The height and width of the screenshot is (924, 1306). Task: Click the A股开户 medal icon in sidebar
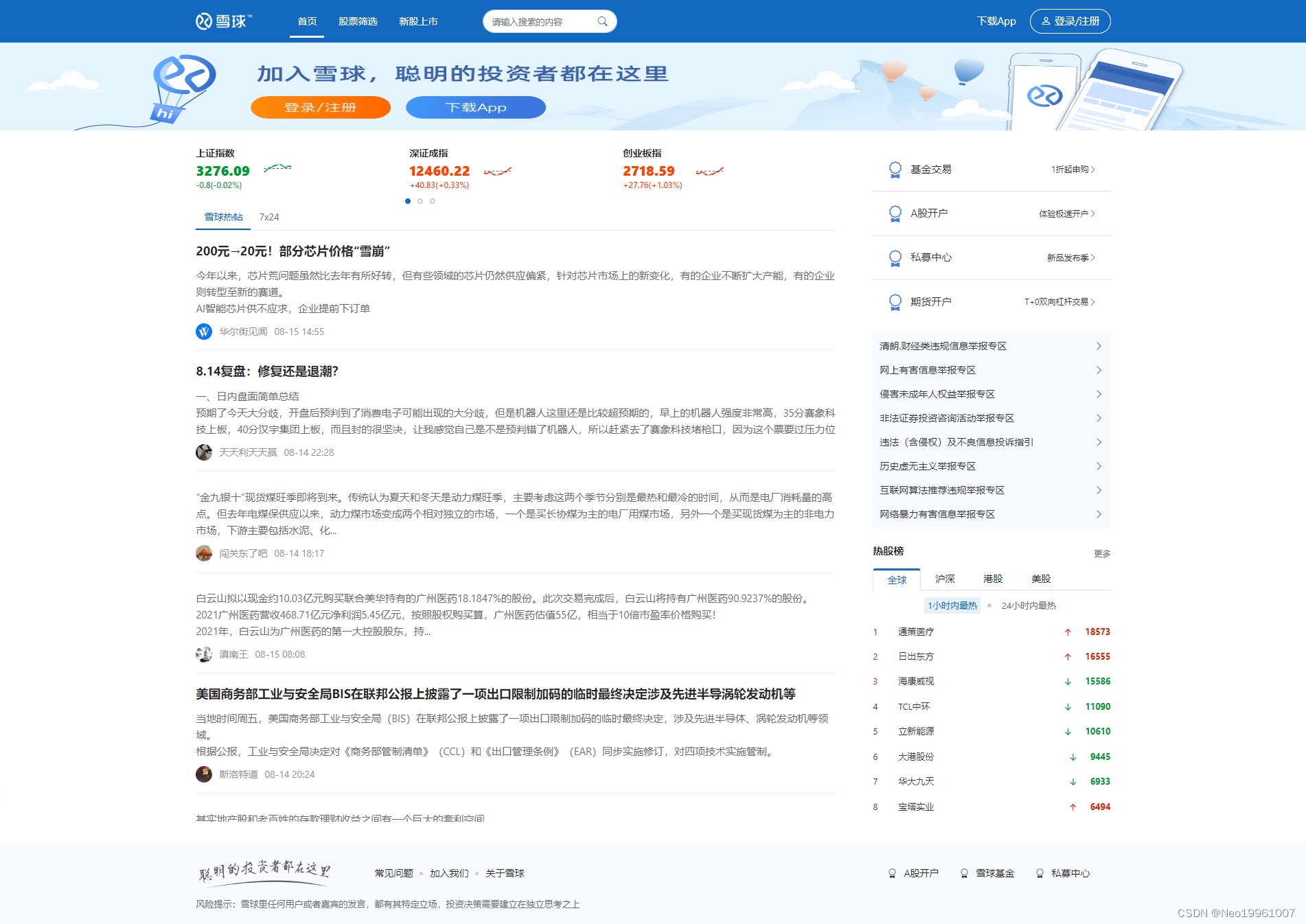[895, 213]
